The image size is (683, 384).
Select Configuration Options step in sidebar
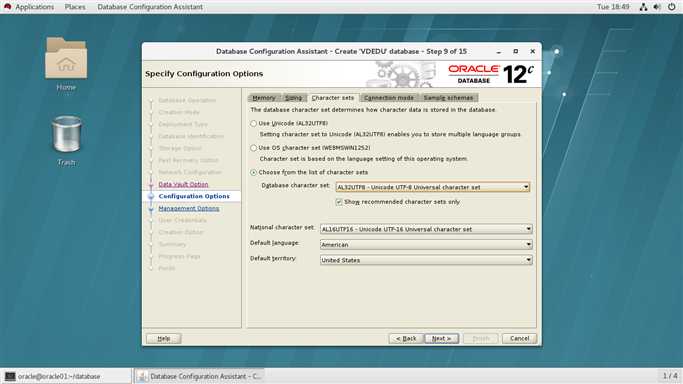[194, 196]
